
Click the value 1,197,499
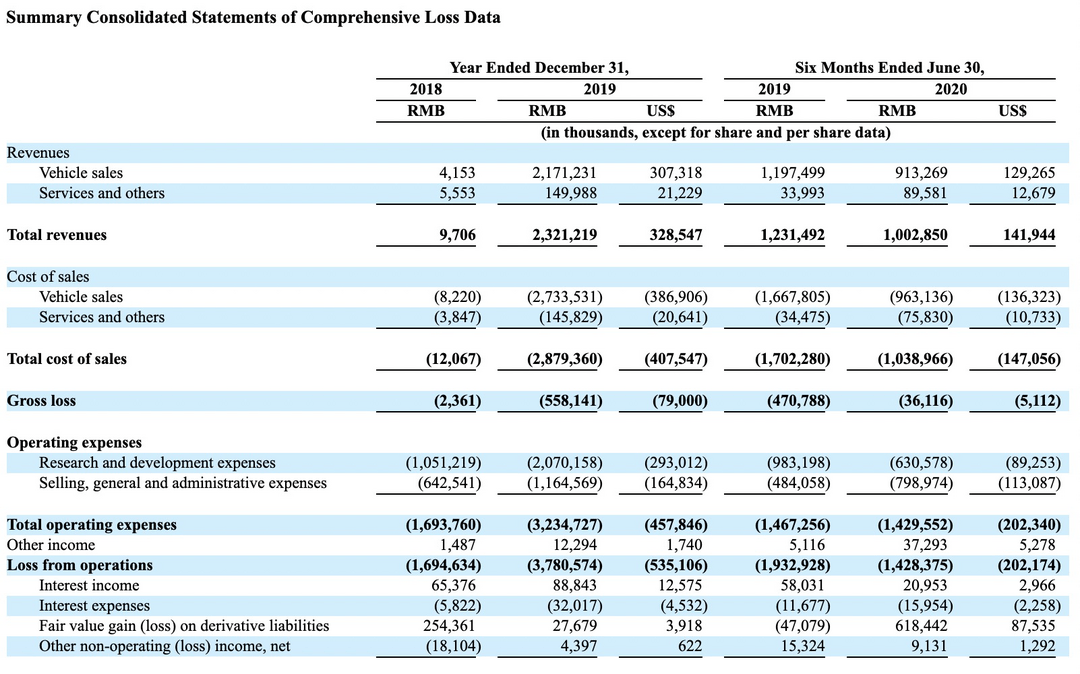tap(792, 173)
